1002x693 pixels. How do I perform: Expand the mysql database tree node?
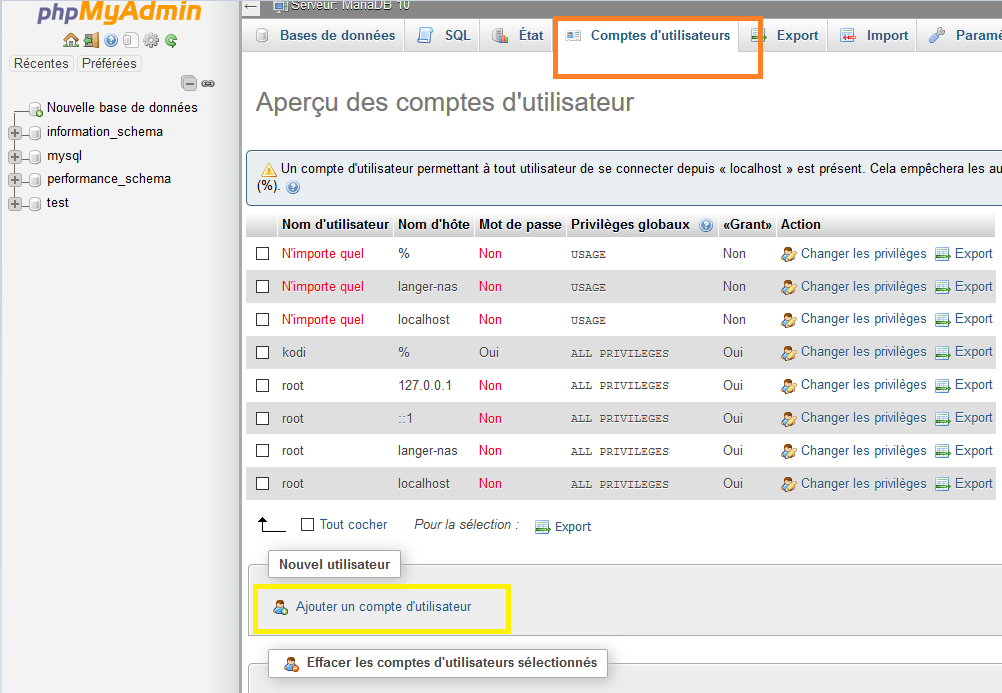15,156
